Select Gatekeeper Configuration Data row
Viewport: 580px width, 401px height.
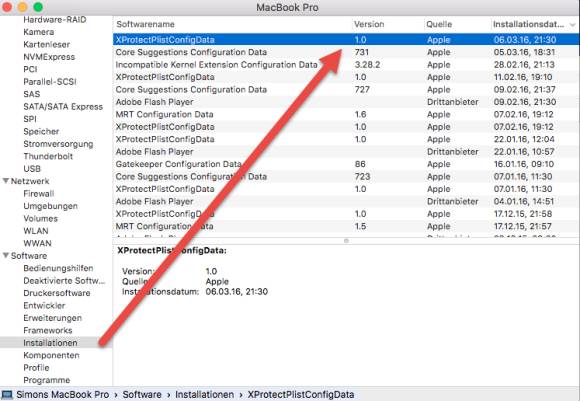[346, 164]
